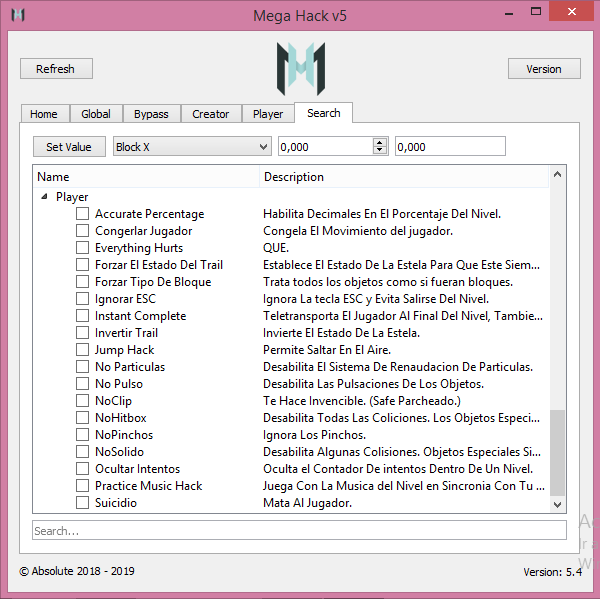Toggle the Congerlar Jugador checkbox
Viewport: 600px width, 599px height.
82,230
